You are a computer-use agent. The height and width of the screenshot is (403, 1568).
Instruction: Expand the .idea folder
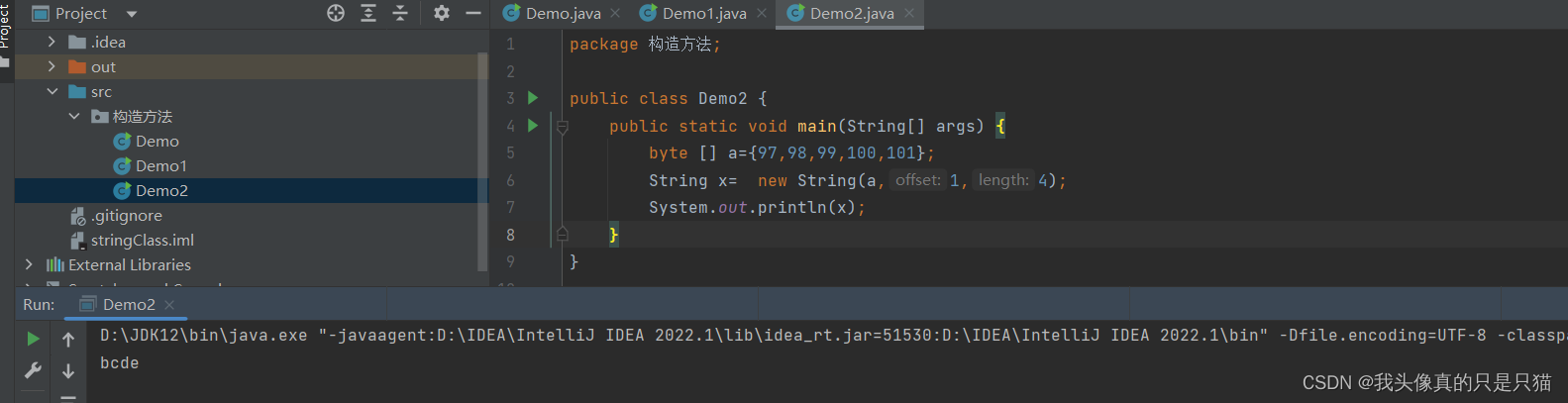pyautogui.click(x=52, y=42)
